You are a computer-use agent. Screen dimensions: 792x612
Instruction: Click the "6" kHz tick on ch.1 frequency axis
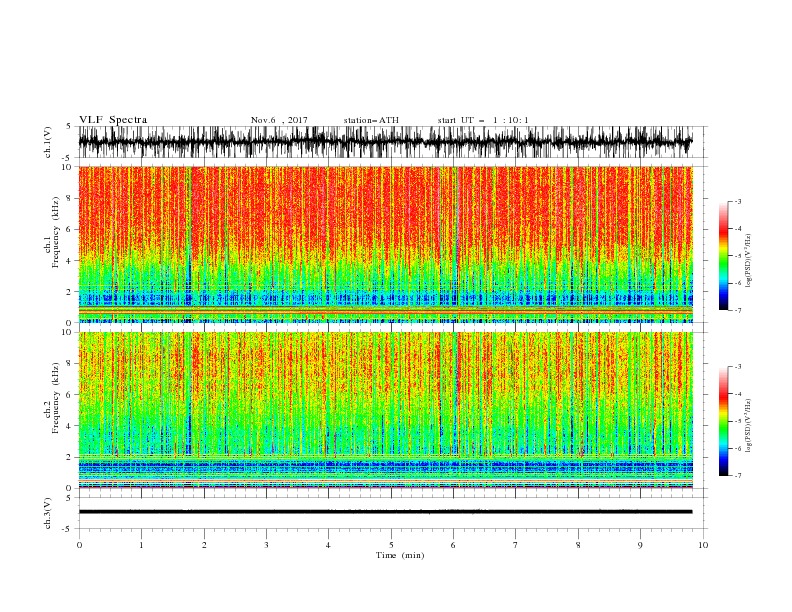(69, 230)
